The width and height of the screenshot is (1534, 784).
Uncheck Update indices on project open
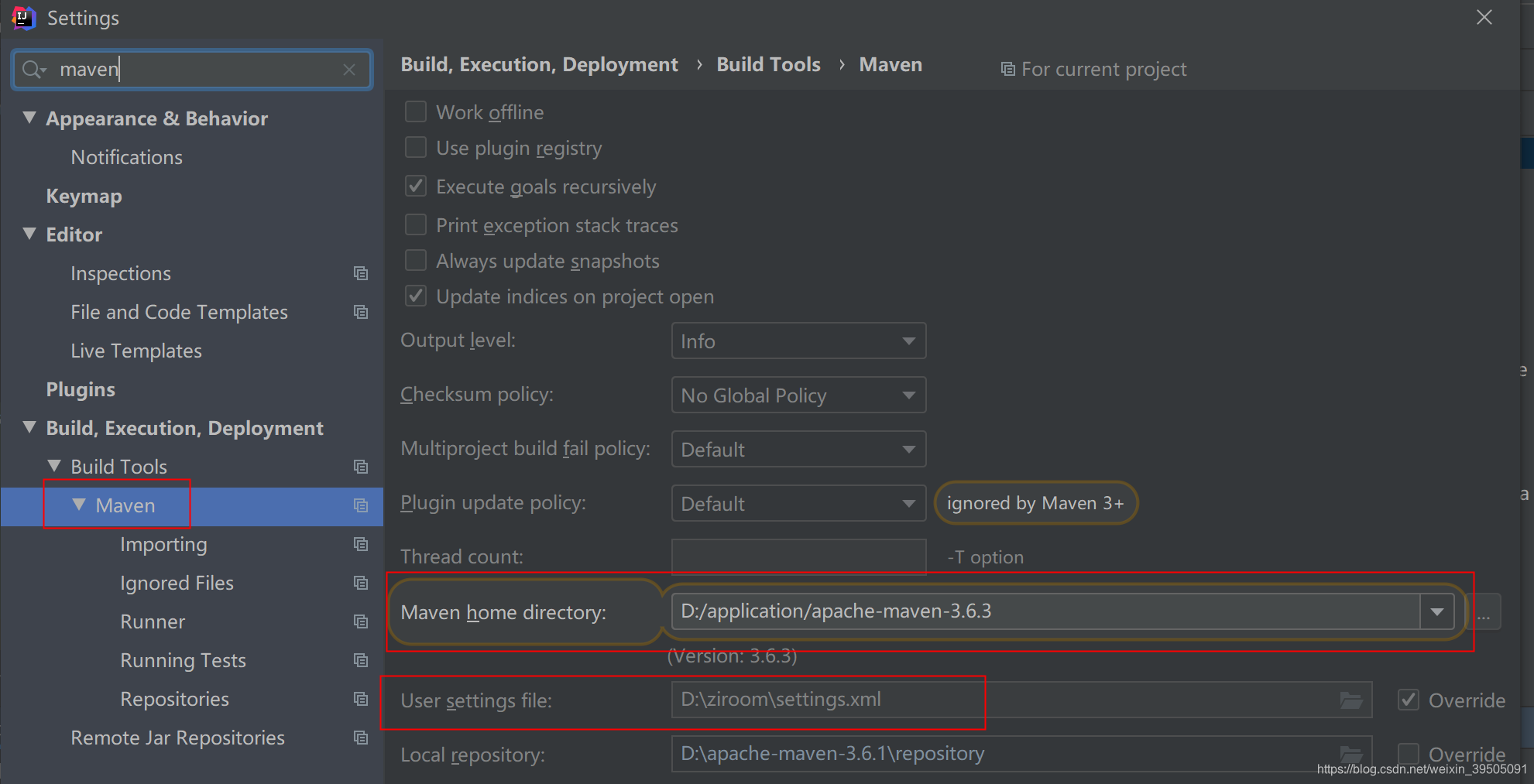pos(416,296)
